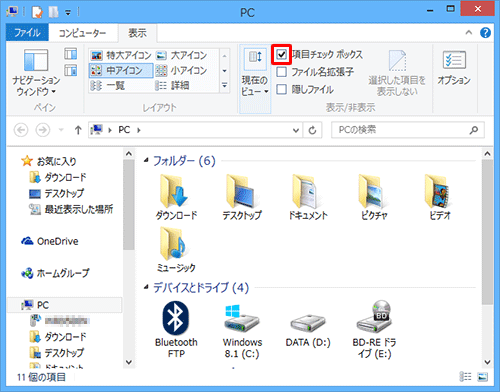Select the ビデオ folder icon
Viewport: 500px width, 392px height.
440,197
